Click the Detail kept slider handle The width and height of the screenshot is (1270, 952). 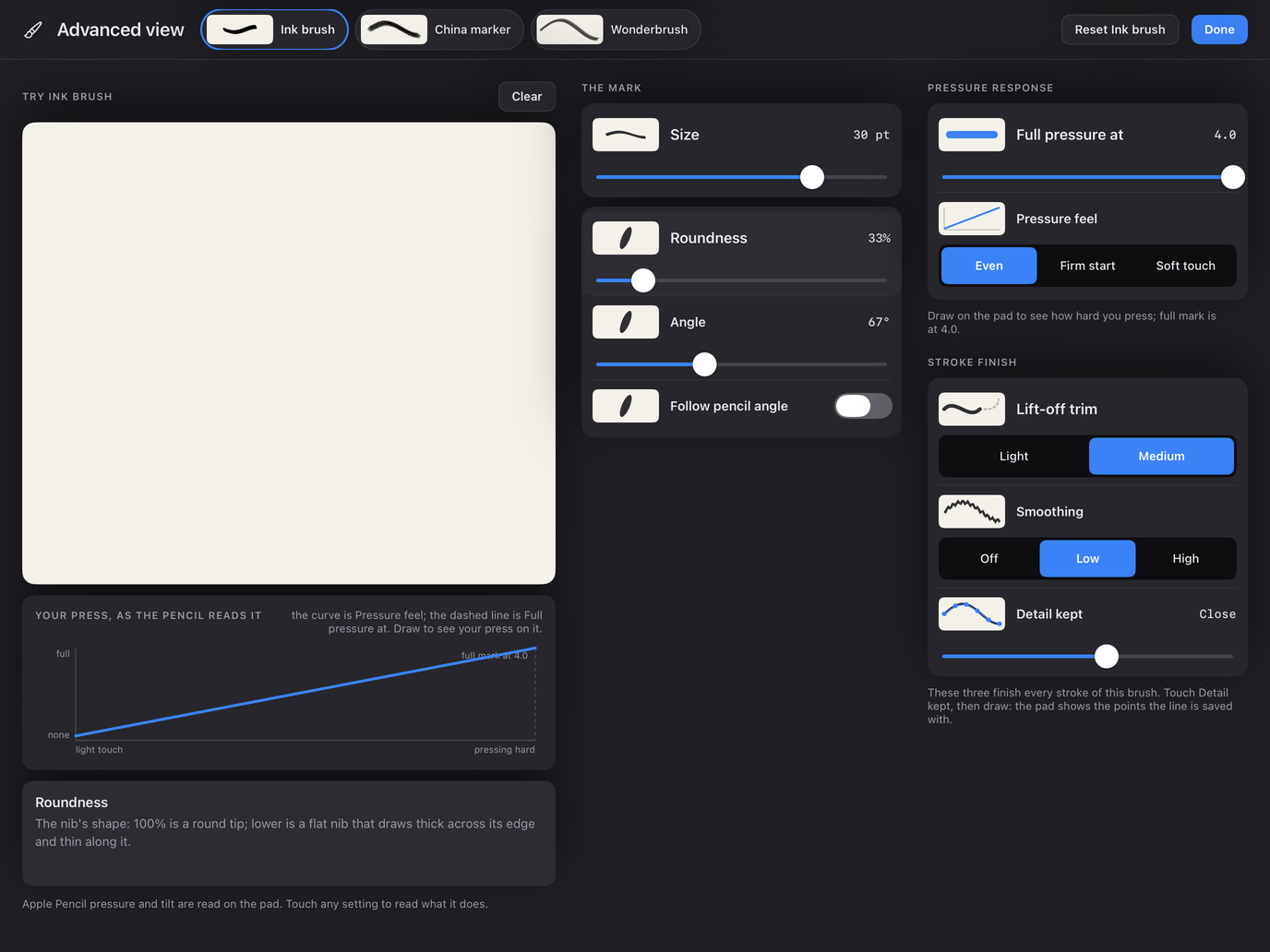pos(1107,656)
